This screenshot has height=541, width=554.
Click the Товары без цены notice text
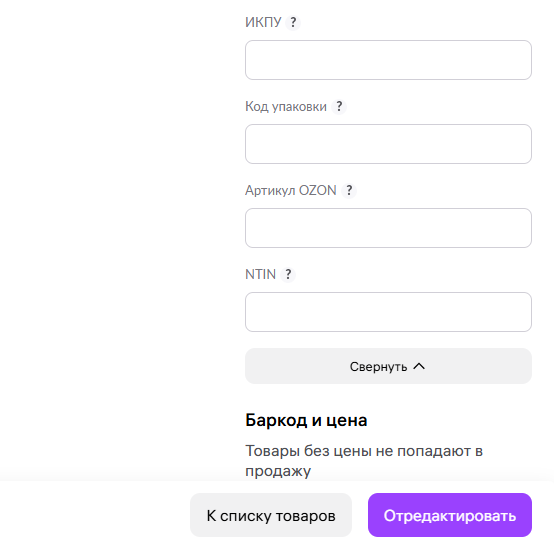(364, 461)
